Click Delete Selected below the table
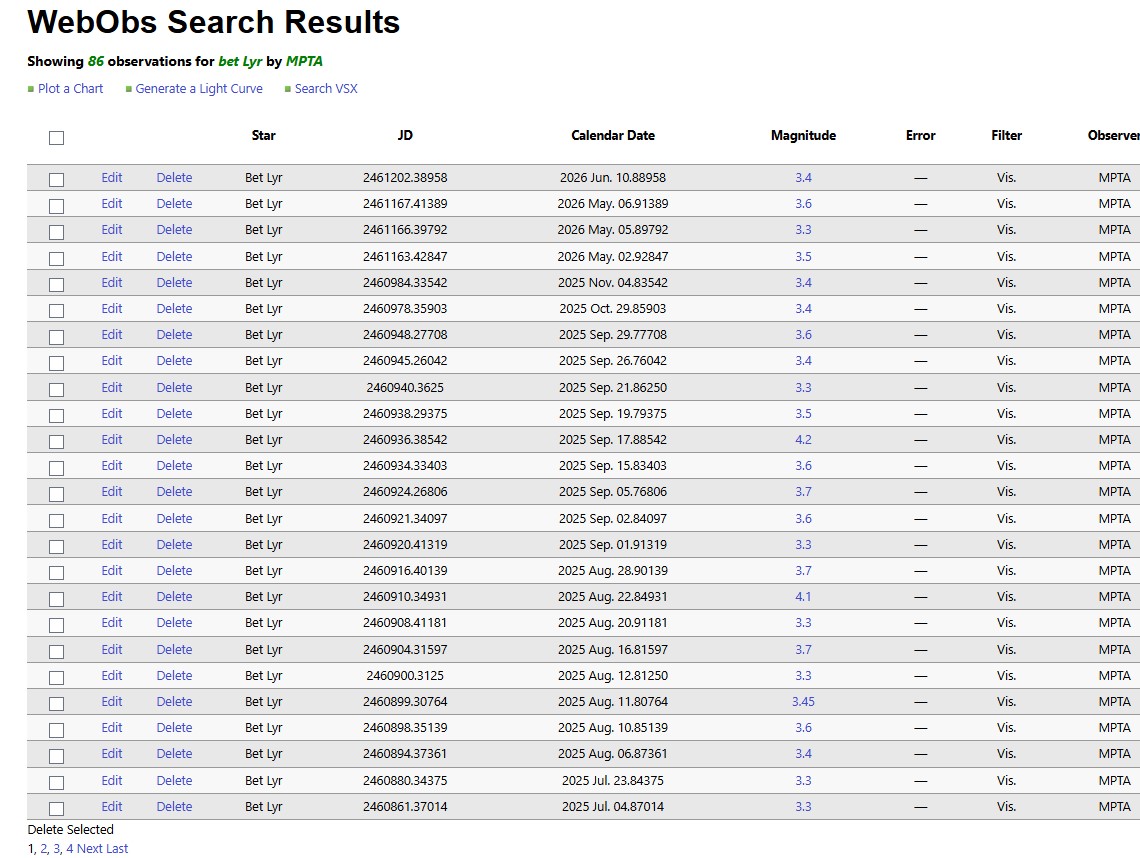The width and height of the screenshot is (1140, 858). click(71, 830)
